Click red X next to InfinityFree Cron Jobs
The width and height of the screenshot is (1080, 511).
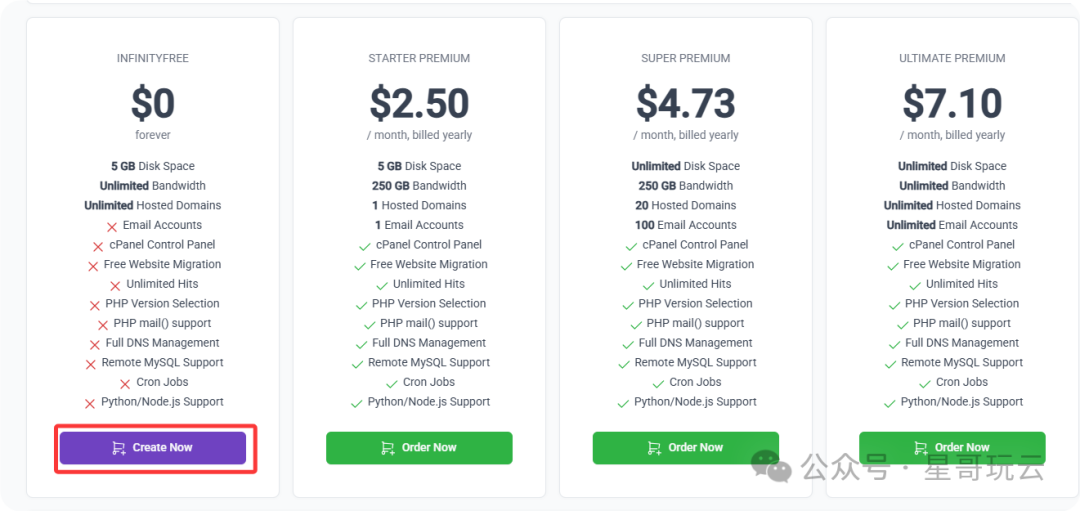(125, 384)
